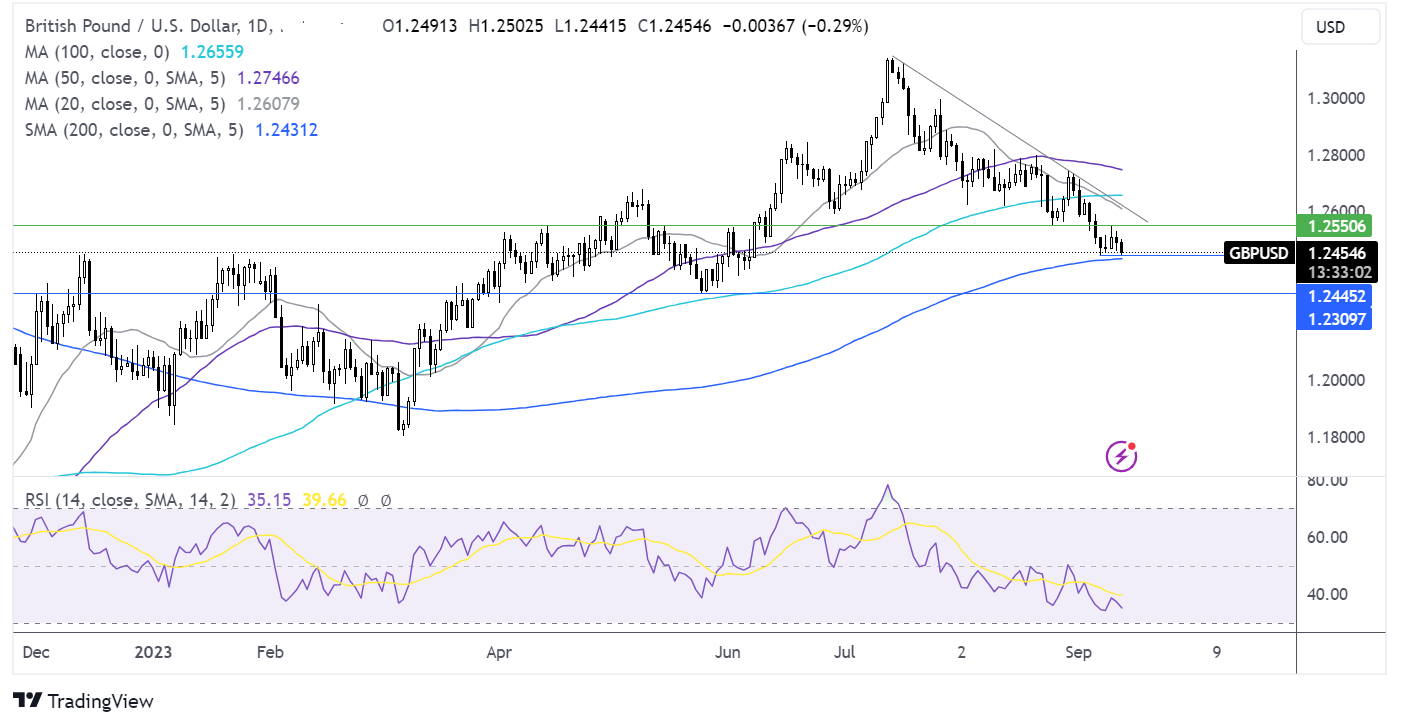Click the blue 1.23097 price label
Viewport: 1401px width, 727px height.
tap(1333, 319)
